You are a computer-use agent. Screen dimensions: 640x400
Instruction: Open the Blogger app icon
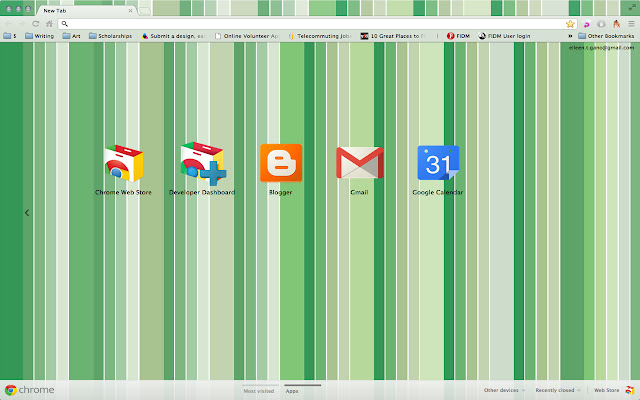(281, 163)
